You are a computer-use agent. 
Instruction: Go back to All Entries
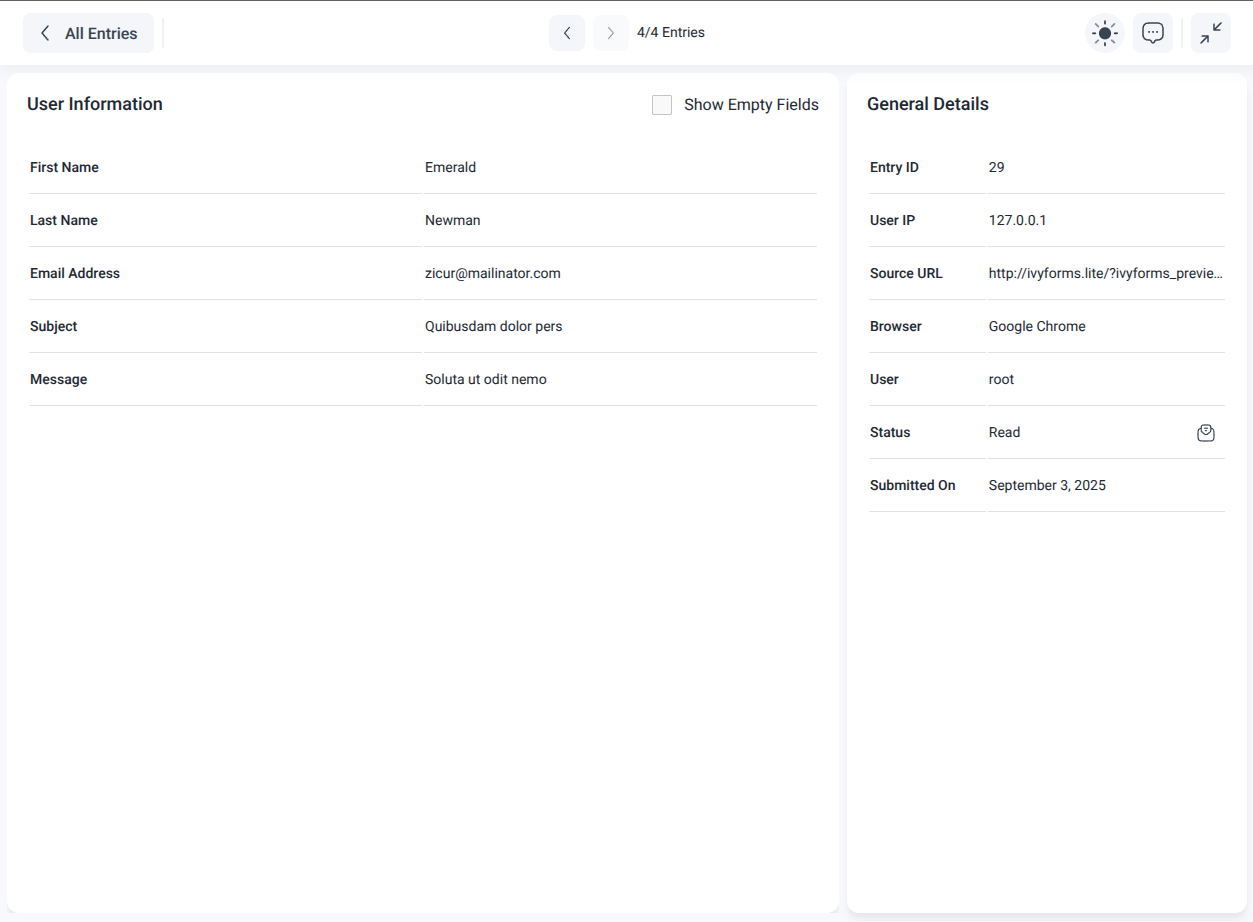point(88,33)
